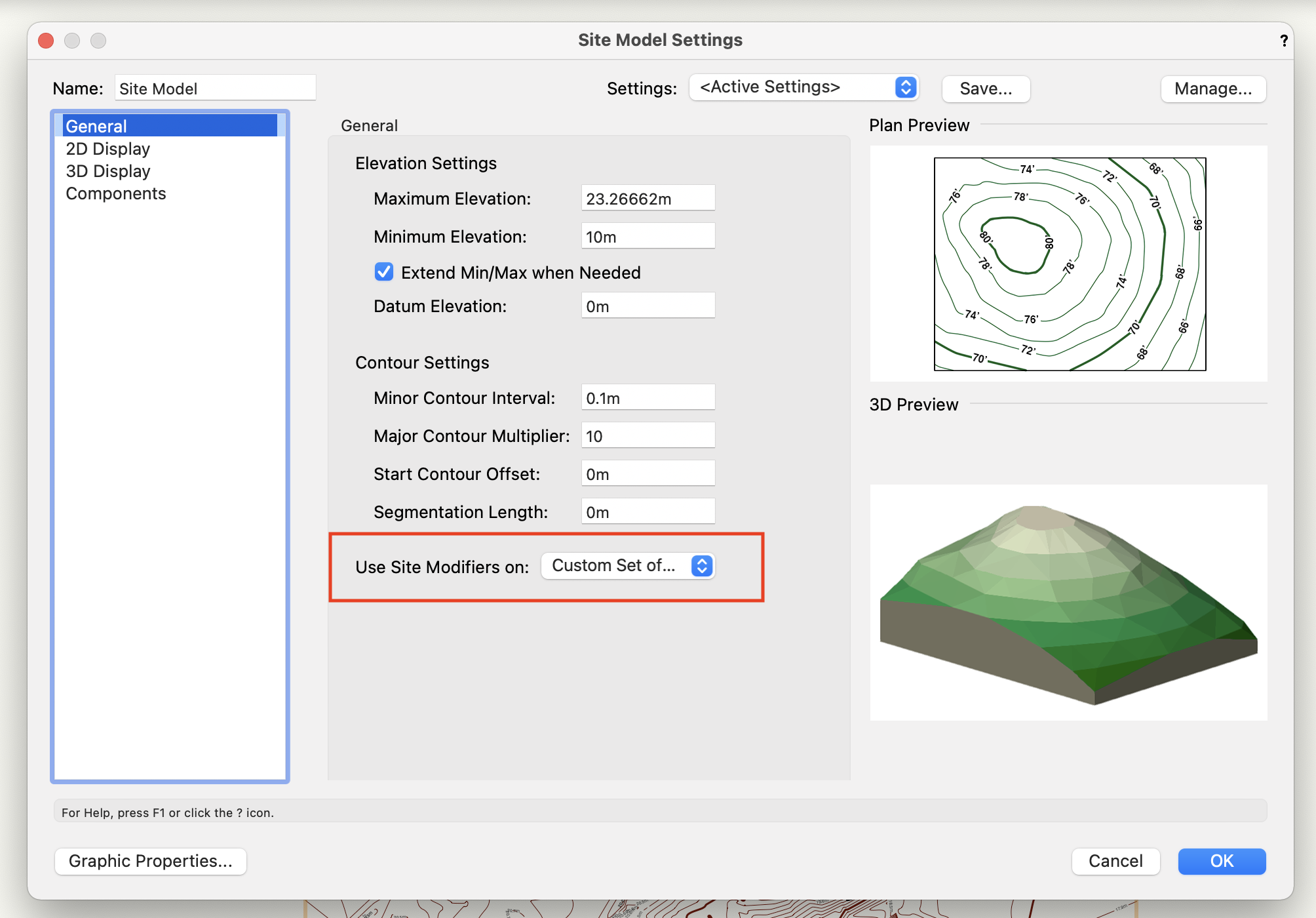Click the 3D Preview terrain thumbnail
Image resolution: width=1316 pixels, height=918 pixels.
pyautogui.click(x=1068, y=603)
